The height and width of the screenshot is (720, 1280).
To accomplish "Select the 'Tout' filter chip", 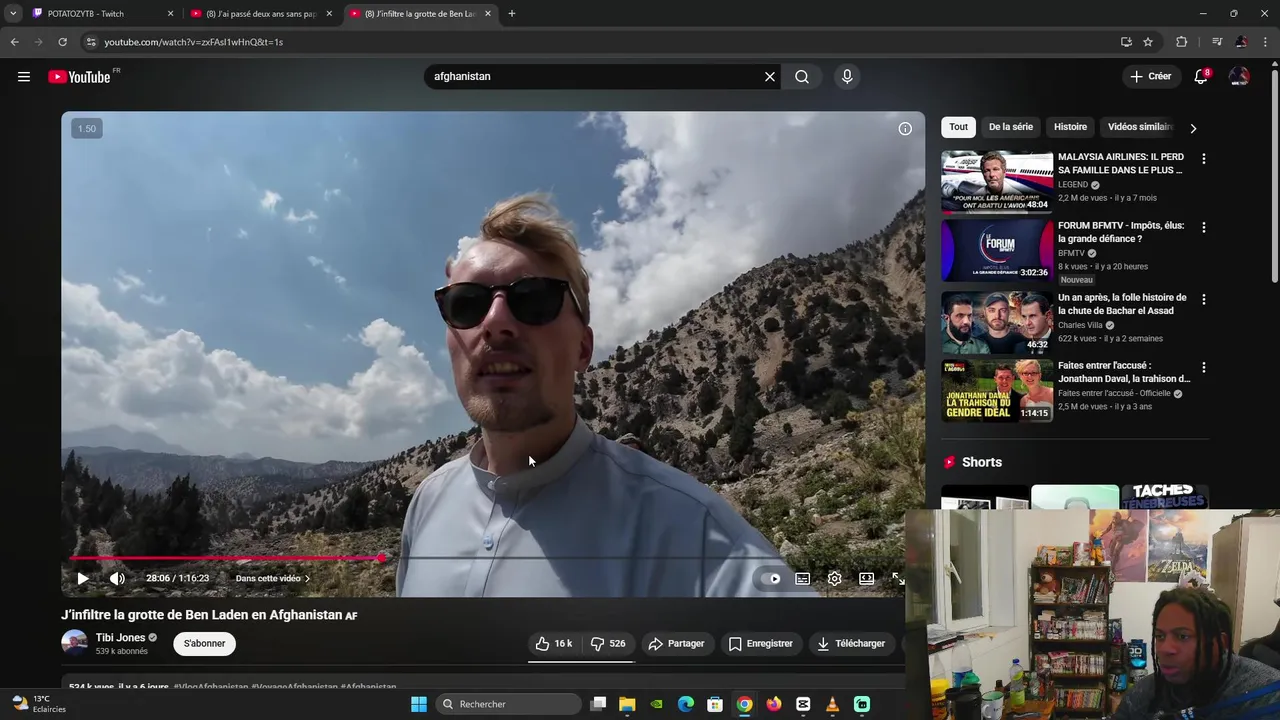I will (958, 127).
